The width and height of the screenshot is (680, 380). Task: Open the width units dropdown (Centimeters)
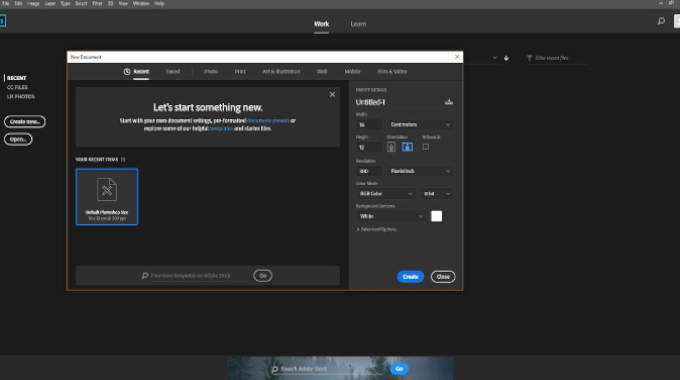[x=420, y=124]
